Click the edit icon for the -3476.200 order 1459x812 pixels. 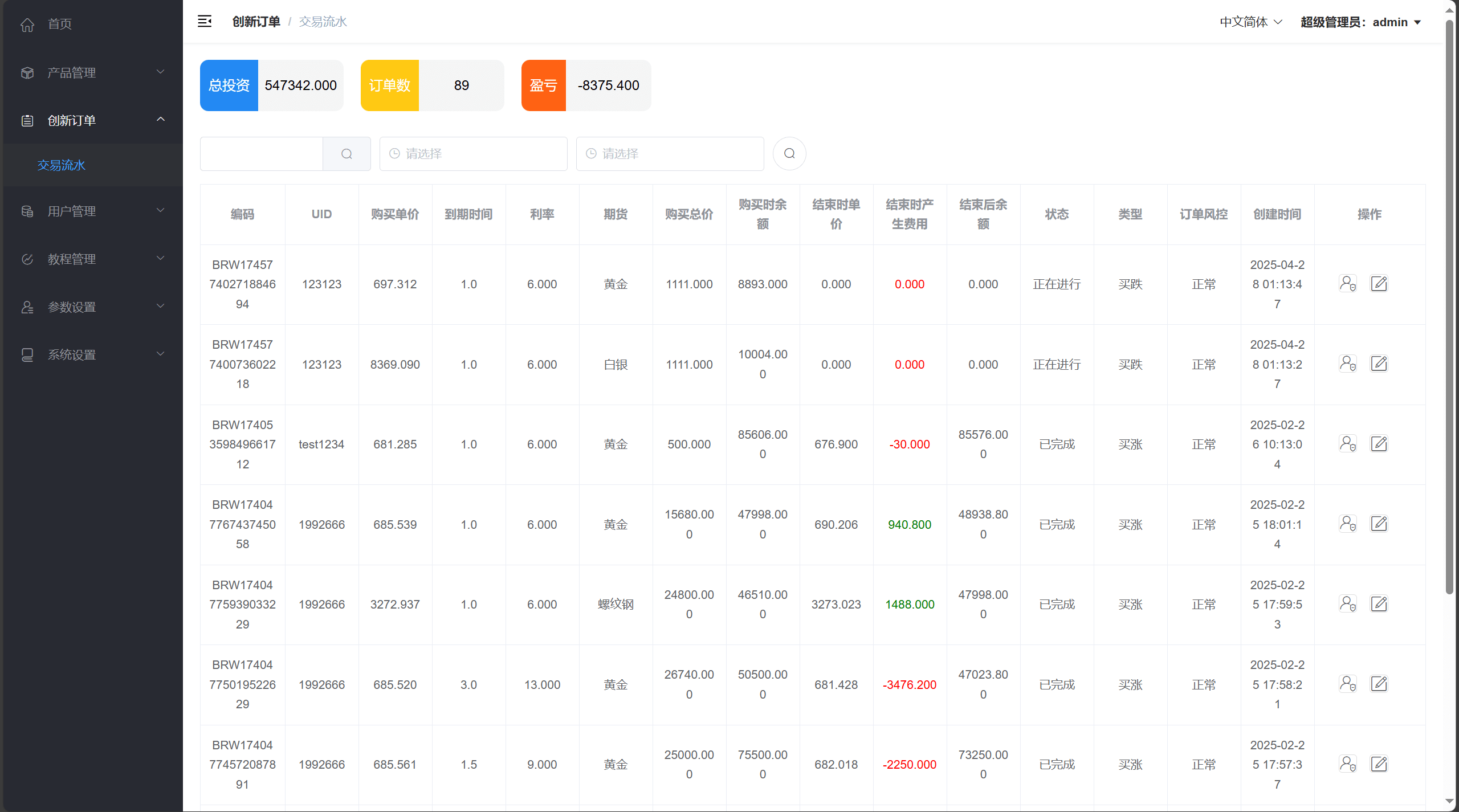1379,684
